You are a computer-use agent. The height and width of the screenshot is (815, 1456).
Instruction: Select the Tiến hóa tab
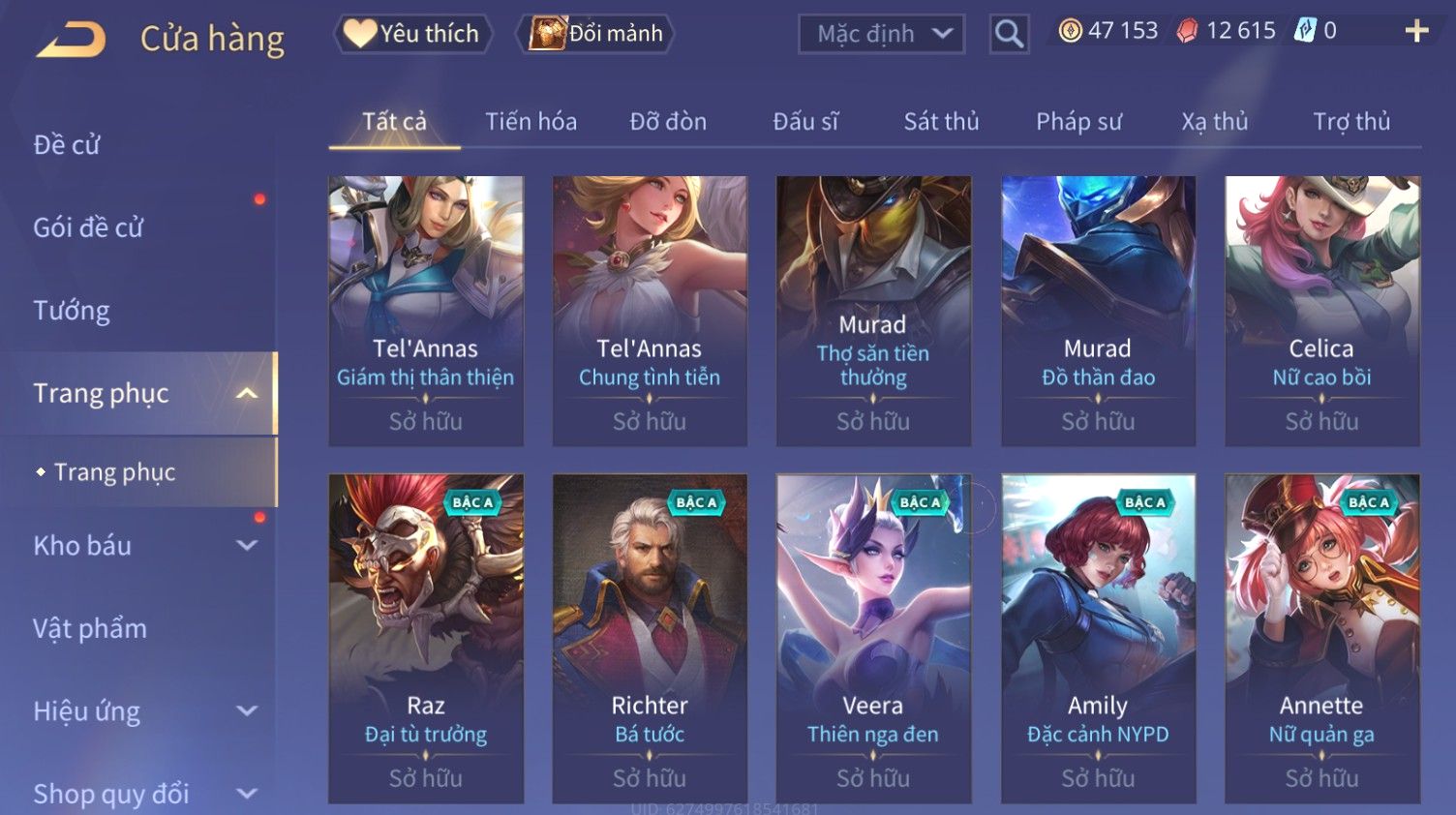tap(531, 122)
